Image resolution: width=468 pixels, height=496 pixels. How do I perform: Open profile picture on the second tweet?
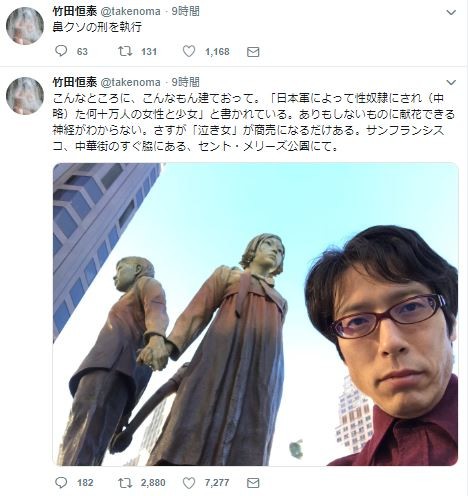[x=25, y=96]
